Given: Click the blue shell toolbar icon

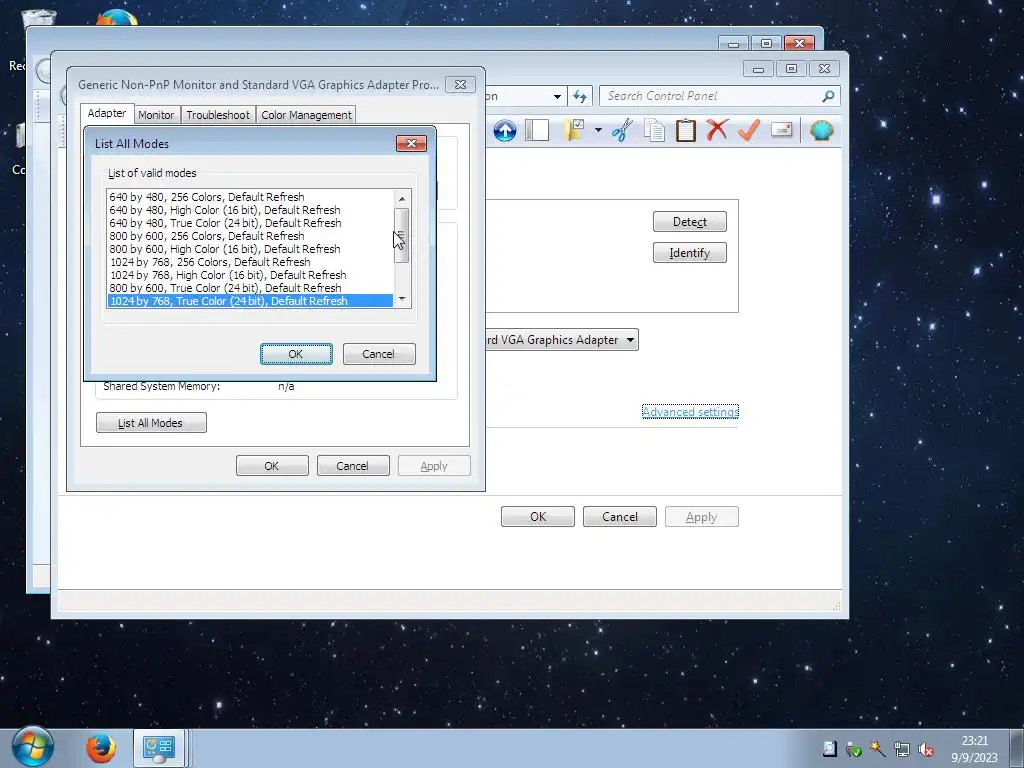Looking at the screenshot, I should pos(822,131).
